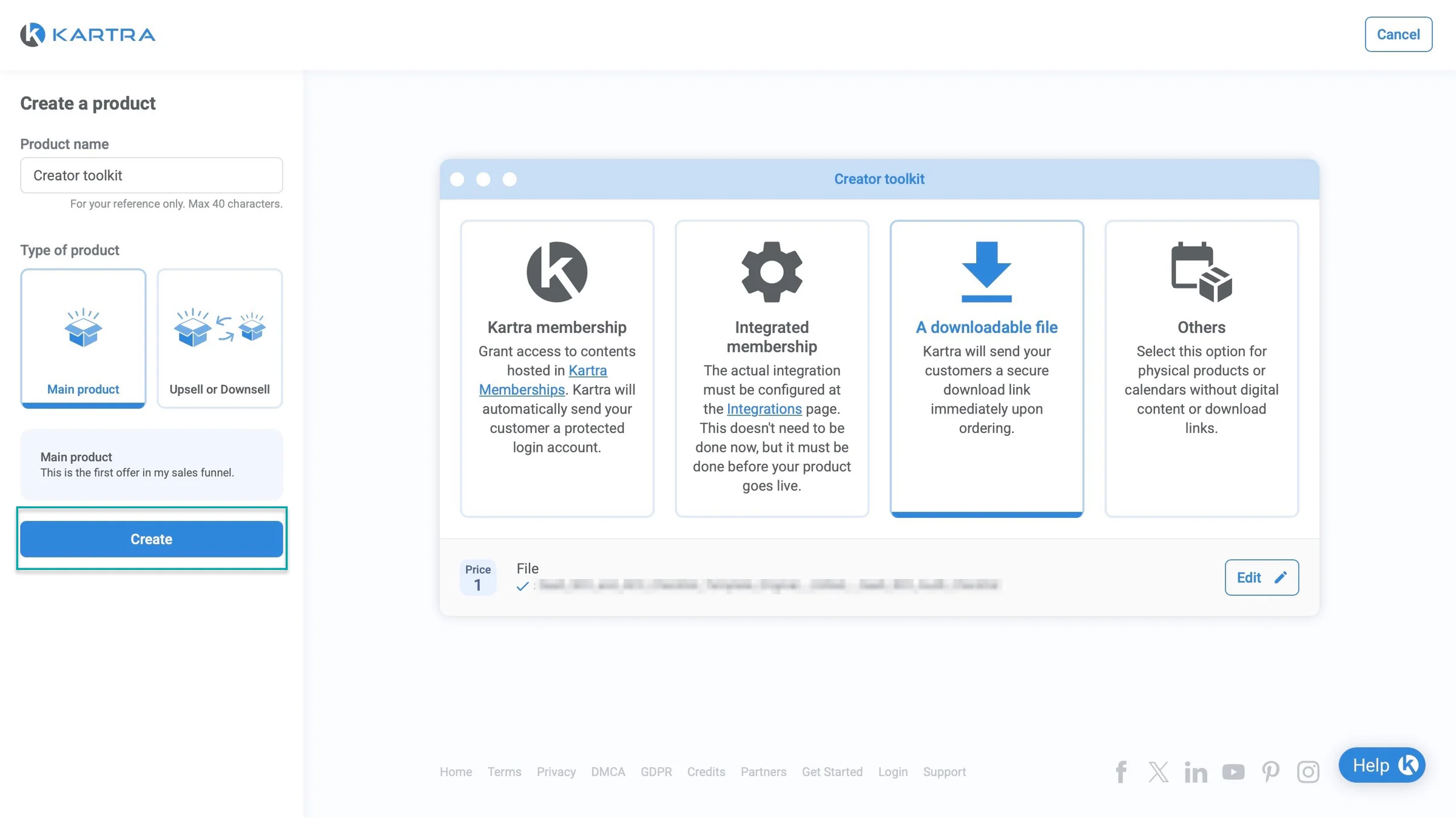Click the Creator toolkit preview title
Screen dimensions: 1456x818
pos(879,179)
